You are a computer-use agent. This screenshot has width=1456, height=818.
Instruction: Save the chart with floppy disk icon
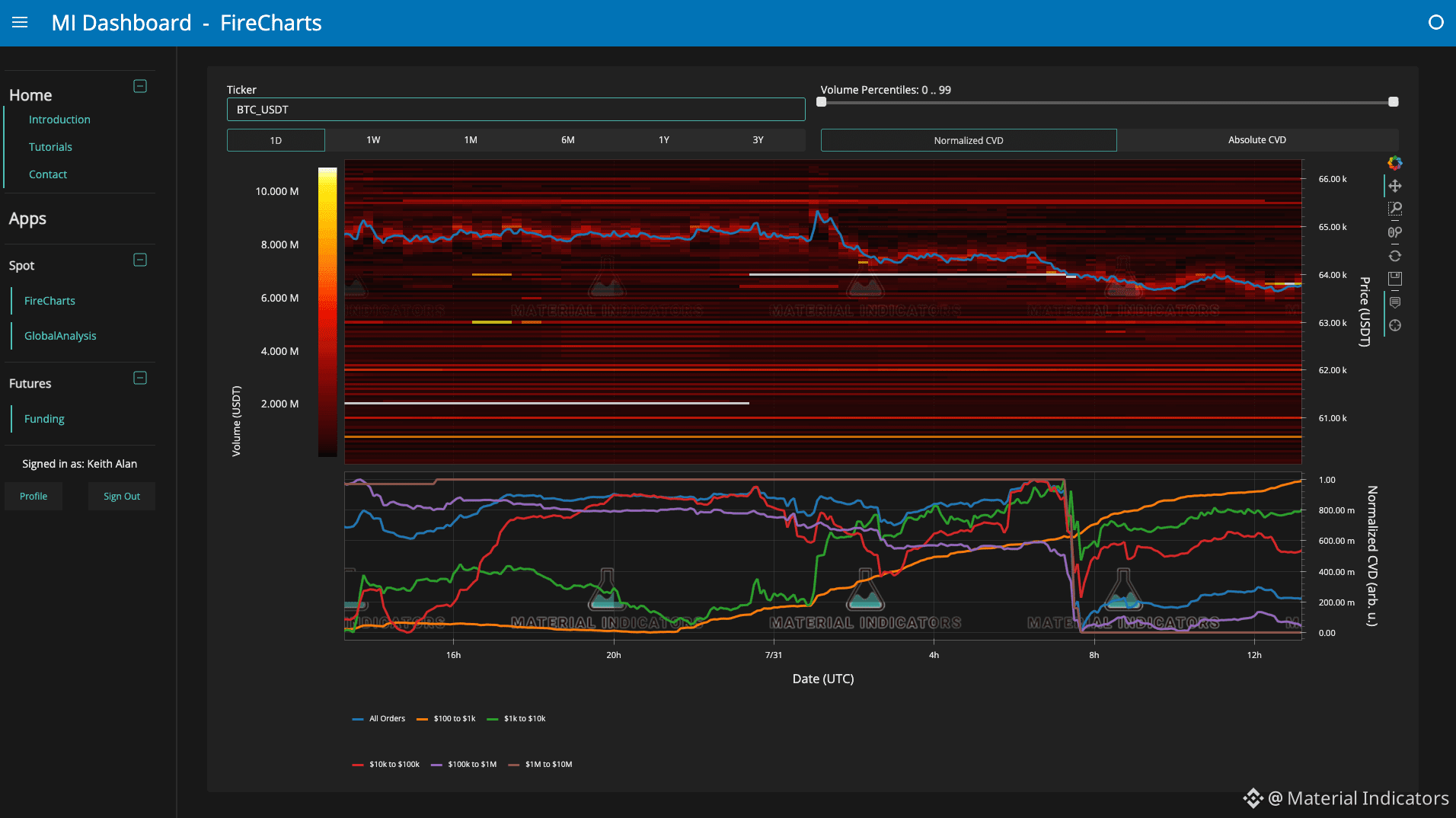tap(1394, 279)
